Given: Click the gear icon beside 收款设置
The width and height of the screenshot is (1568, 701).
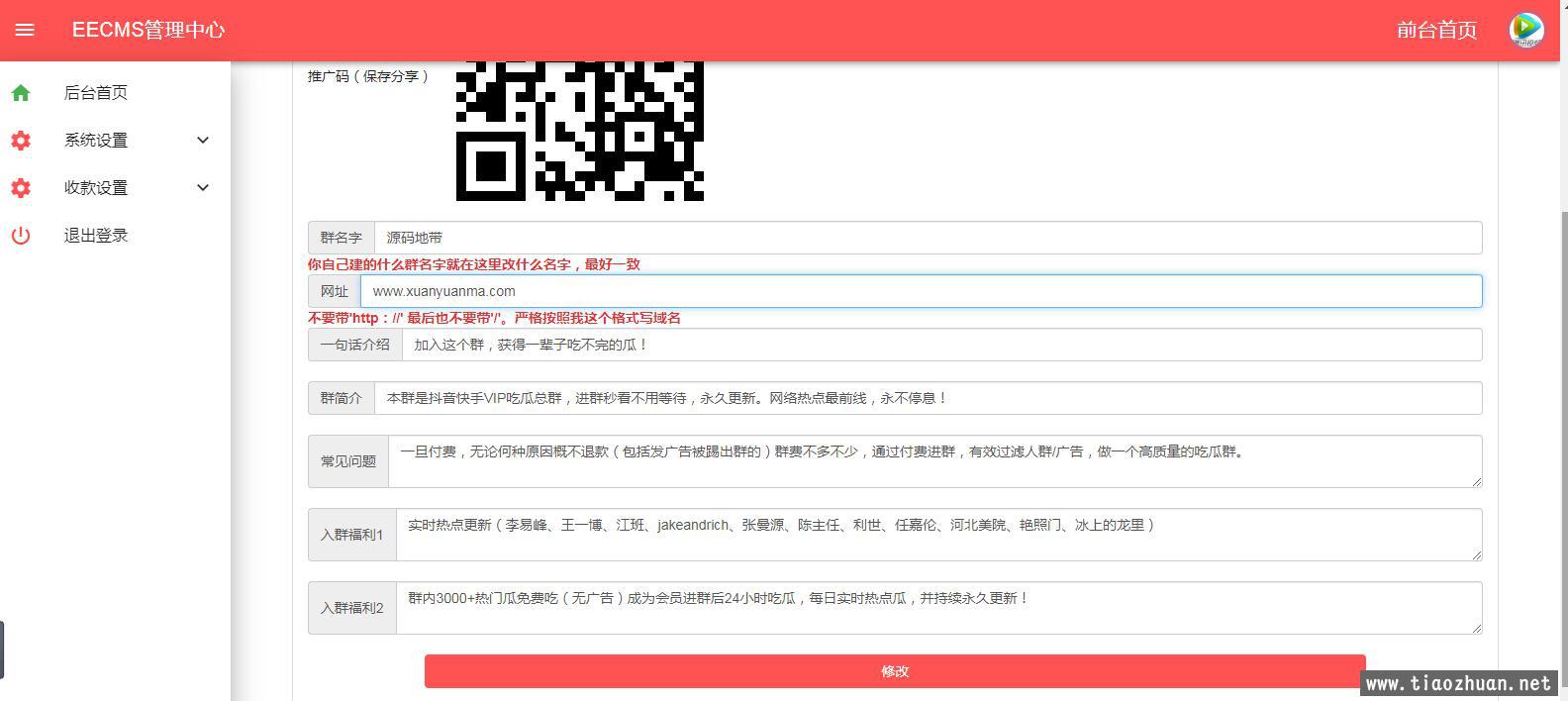Looking at the screenshot, I should [21, 188].
